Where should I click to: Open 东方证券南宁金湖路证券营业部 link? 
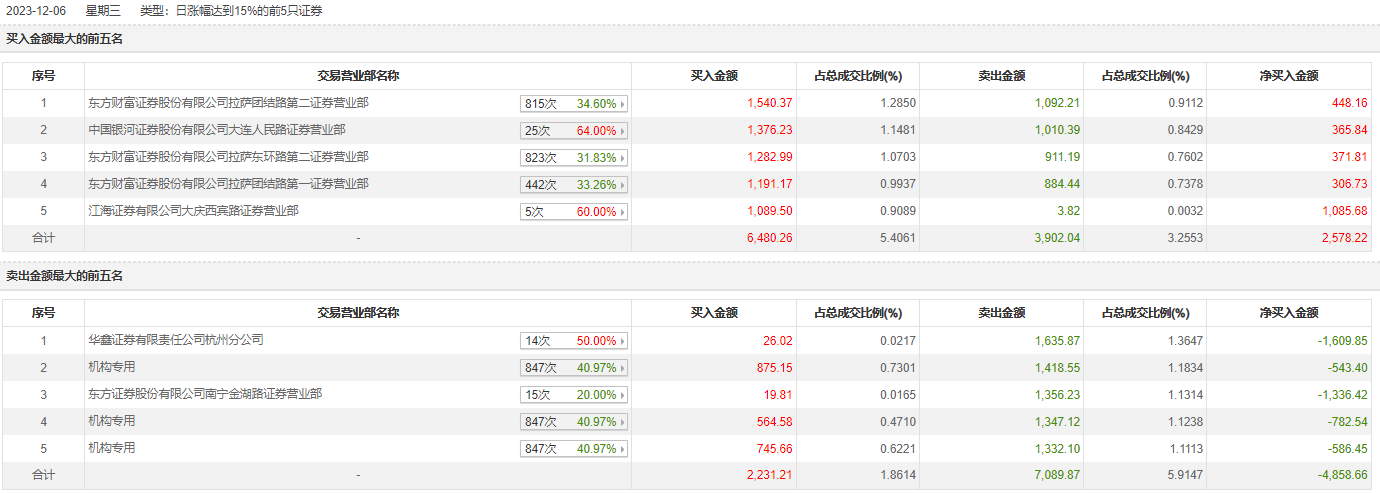pyautogui.click(x=205, y=394)
